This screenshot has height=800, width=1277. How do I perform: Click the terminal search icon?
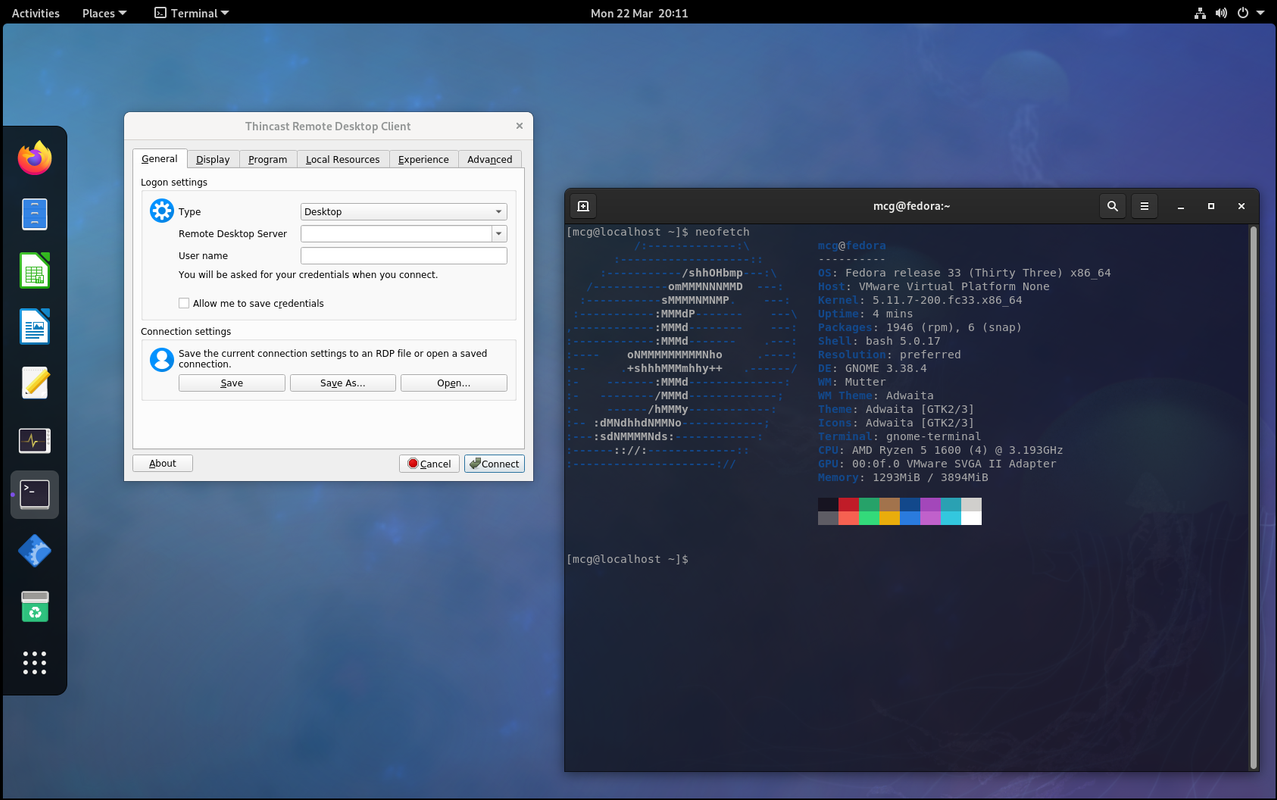coord(1112,206)
